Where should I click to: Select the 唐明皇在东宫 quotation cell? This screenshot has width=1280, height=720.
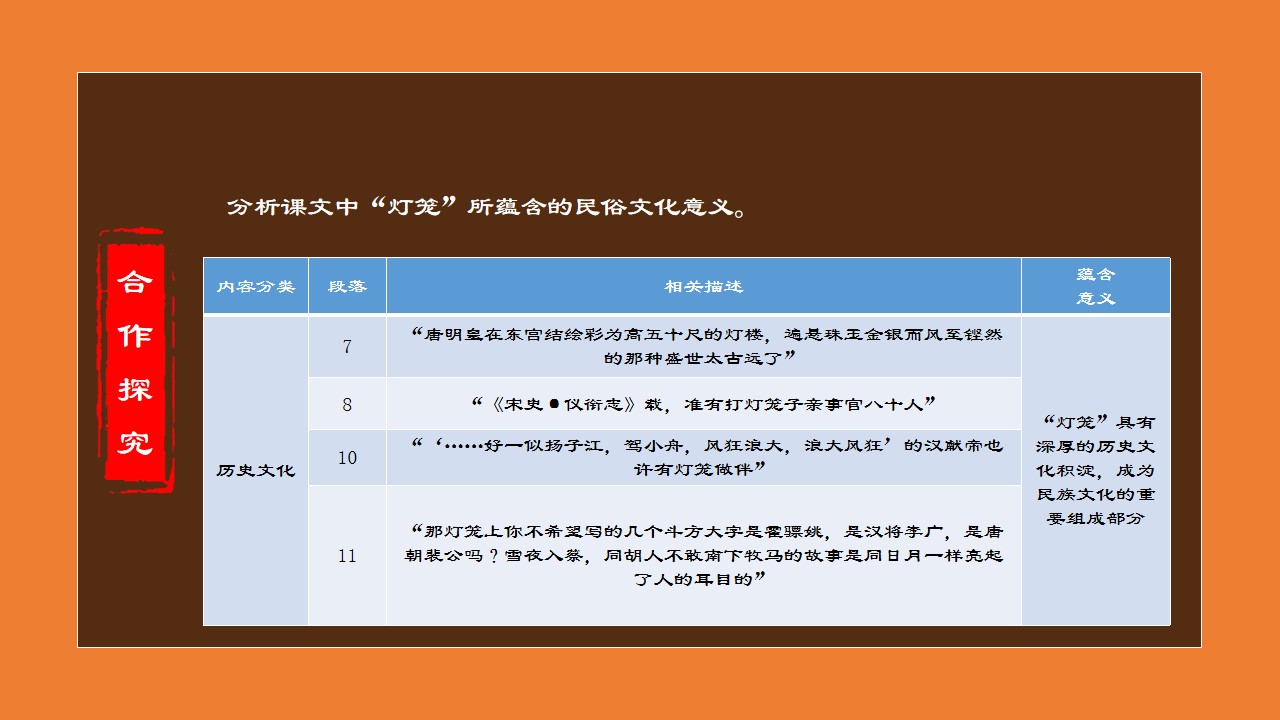(703, 346)
